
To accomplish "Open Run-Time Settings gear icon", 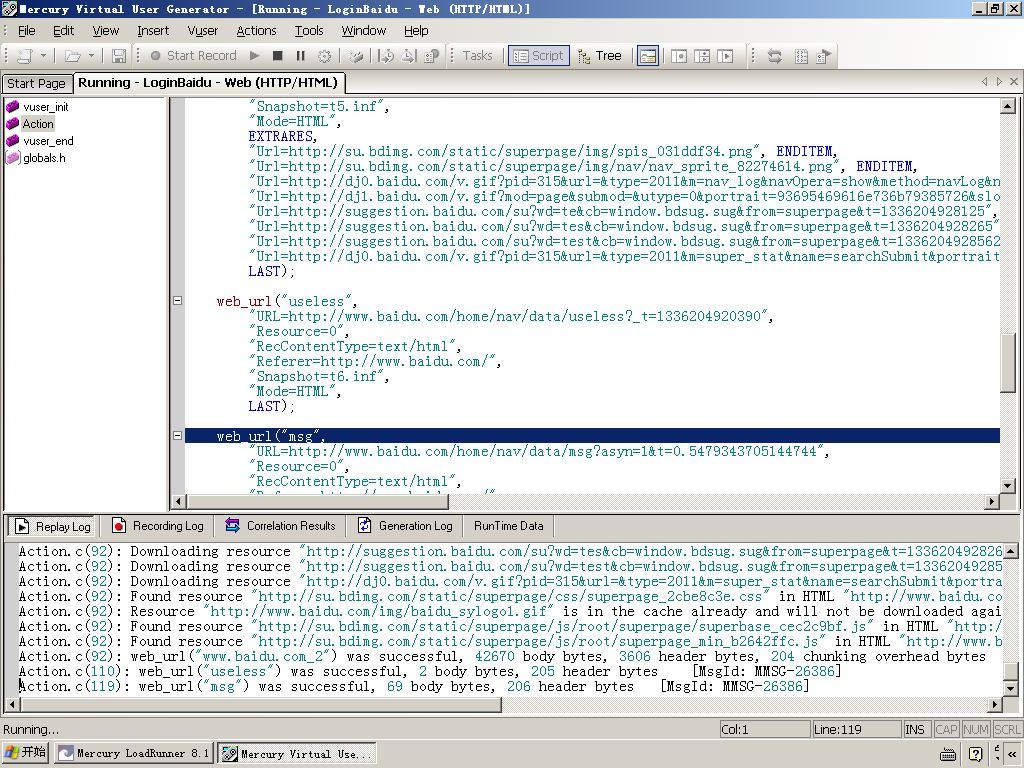I will tap(325, 56).
